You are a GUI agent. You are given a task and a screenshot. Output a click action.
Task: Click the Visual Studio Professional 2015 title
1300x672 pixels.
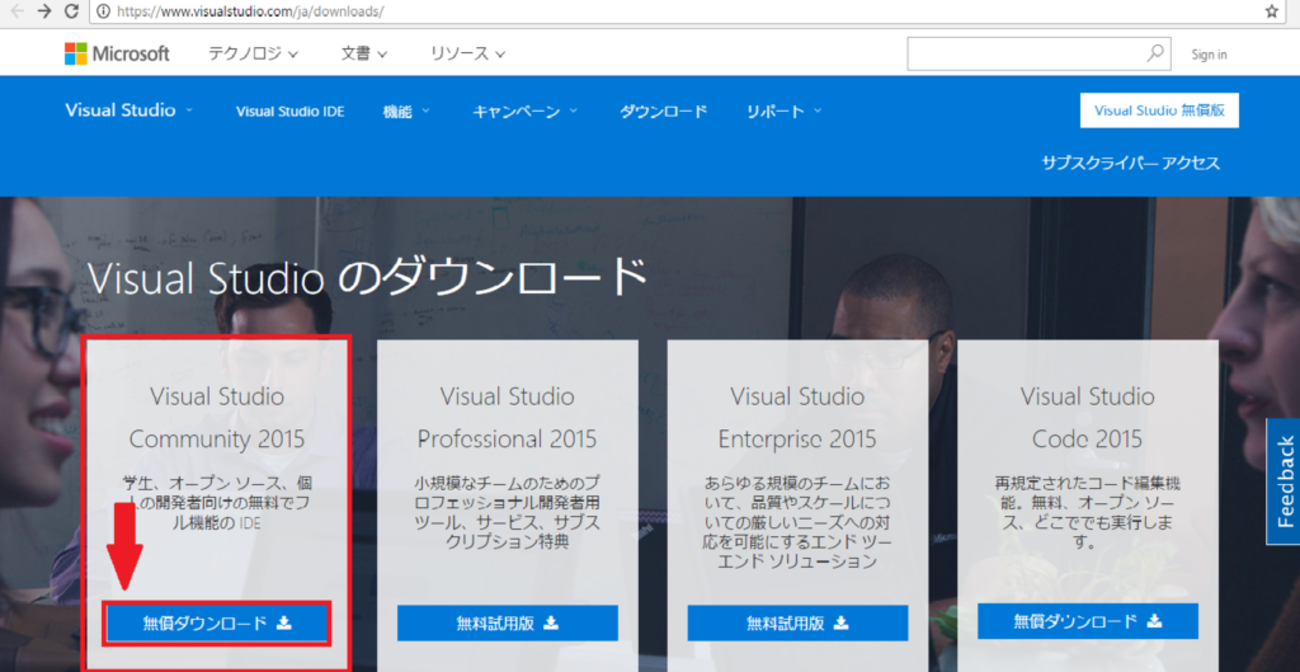(507, 417)
